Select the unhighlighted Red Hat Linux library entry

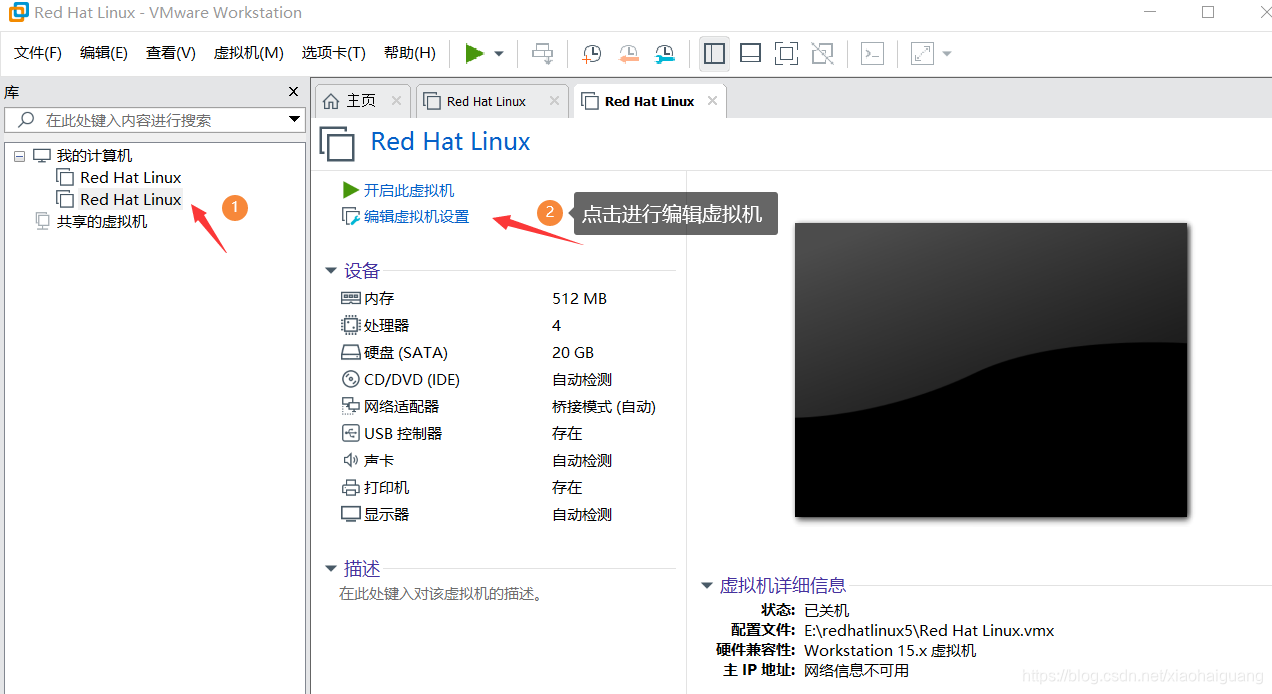click(131, 177)
